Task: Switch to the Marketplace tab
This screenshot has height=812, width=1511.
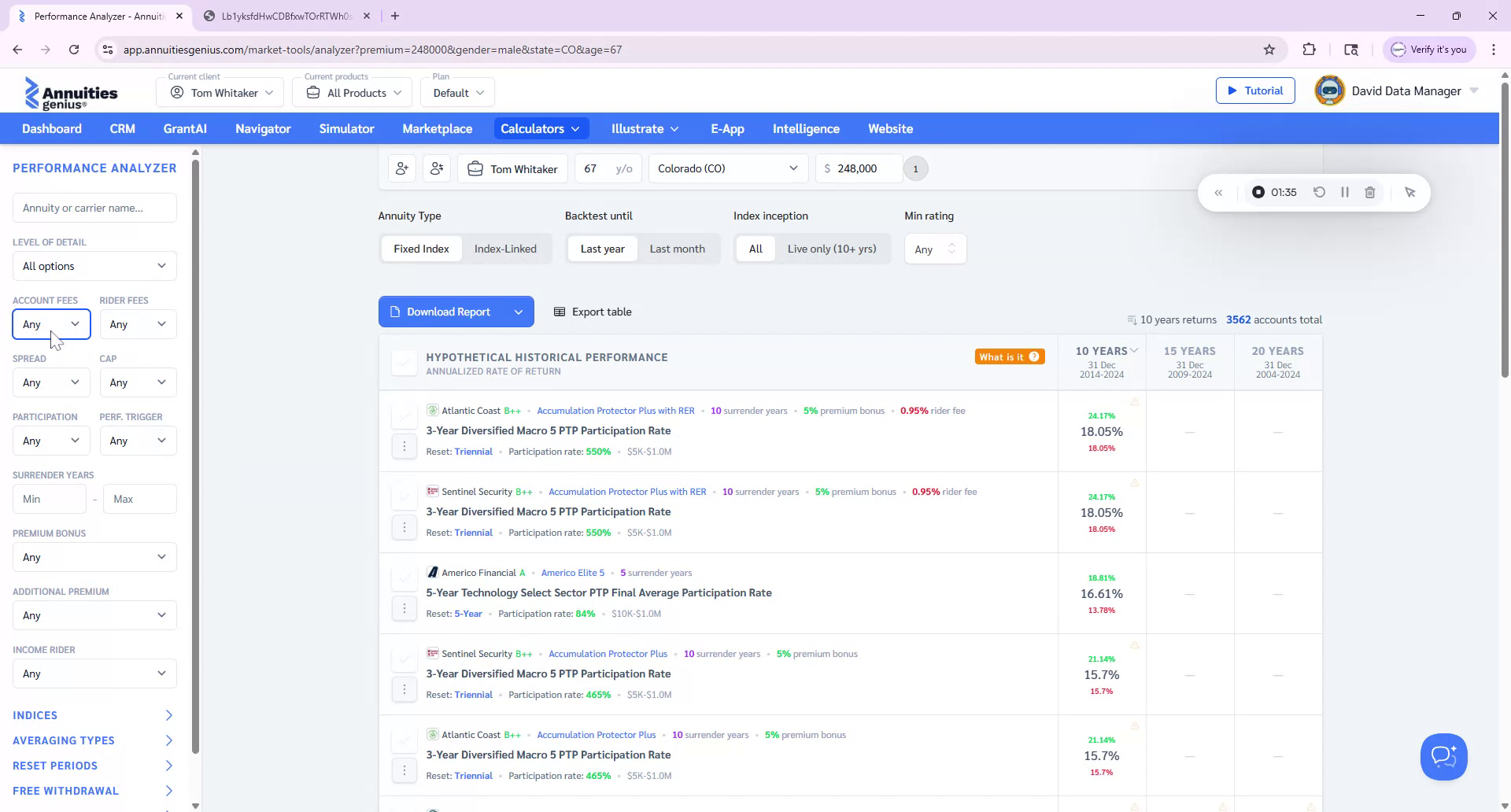Action: point(437,128)
